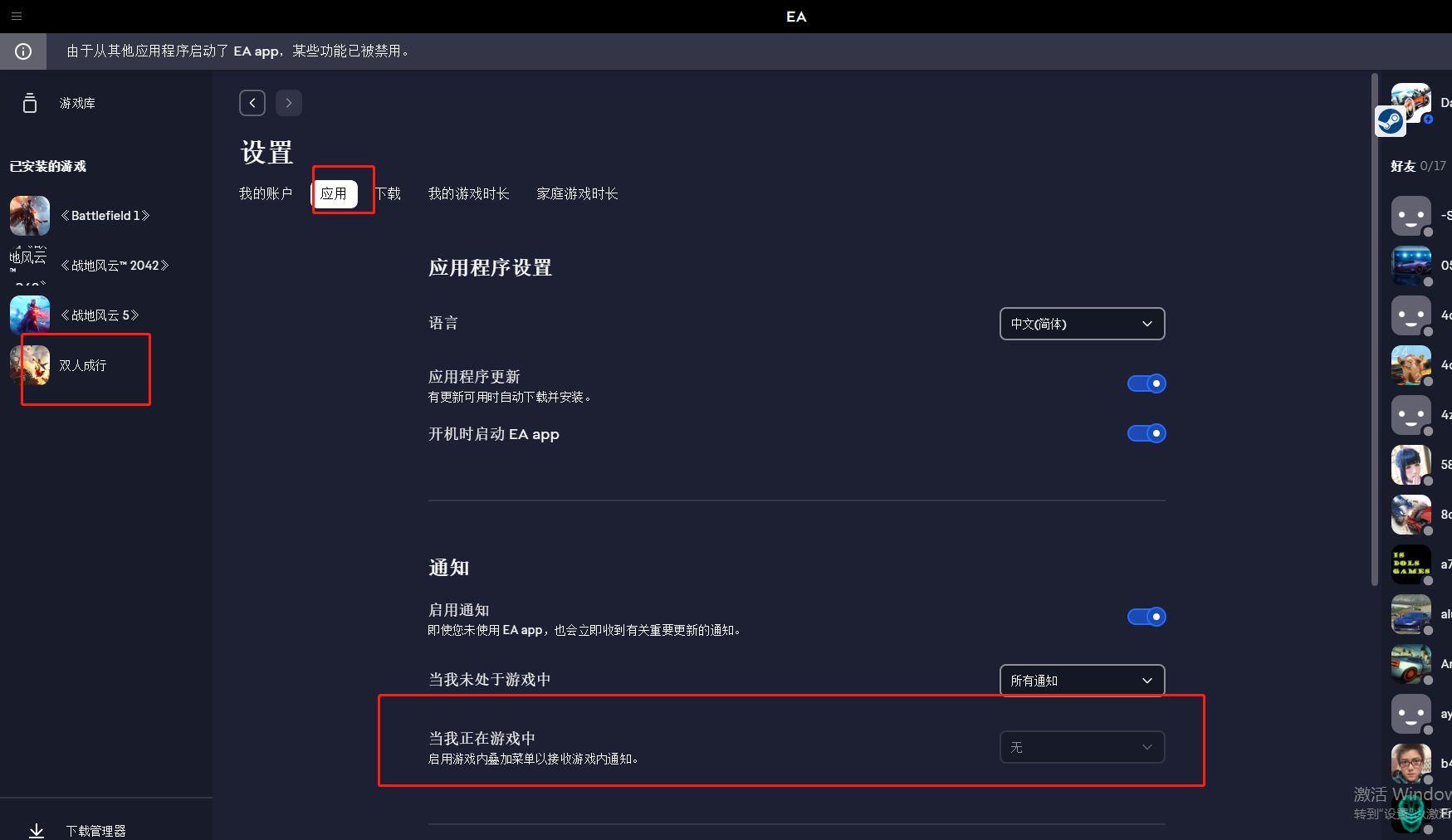Toggle the 启用通知 notifications switch
1452x840 pixels.
(x=1146, y=617)
